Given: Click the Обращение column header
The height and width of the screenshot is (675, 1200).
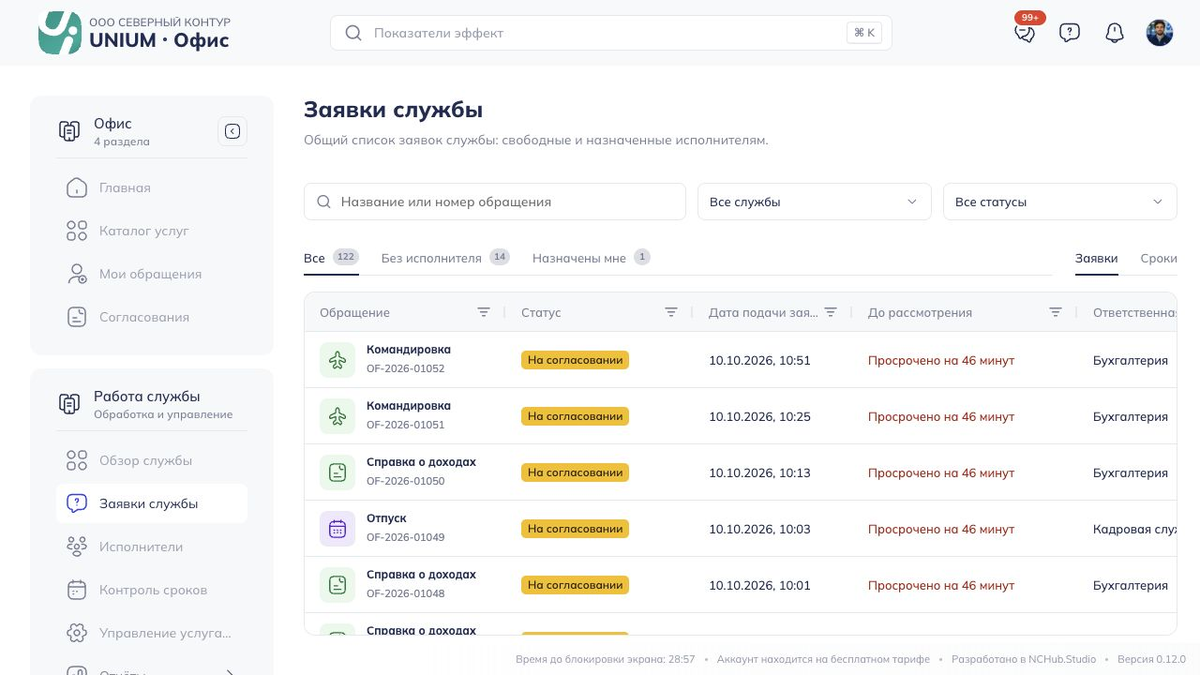Looking at the screenshot, I should (355, 312).
